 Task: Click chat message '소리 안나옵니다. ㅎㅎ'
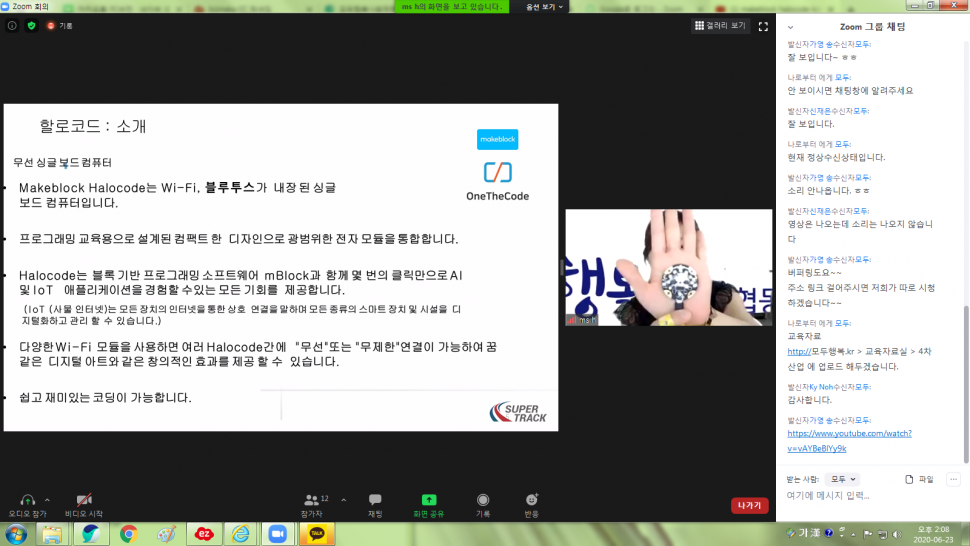click(828, 190)
